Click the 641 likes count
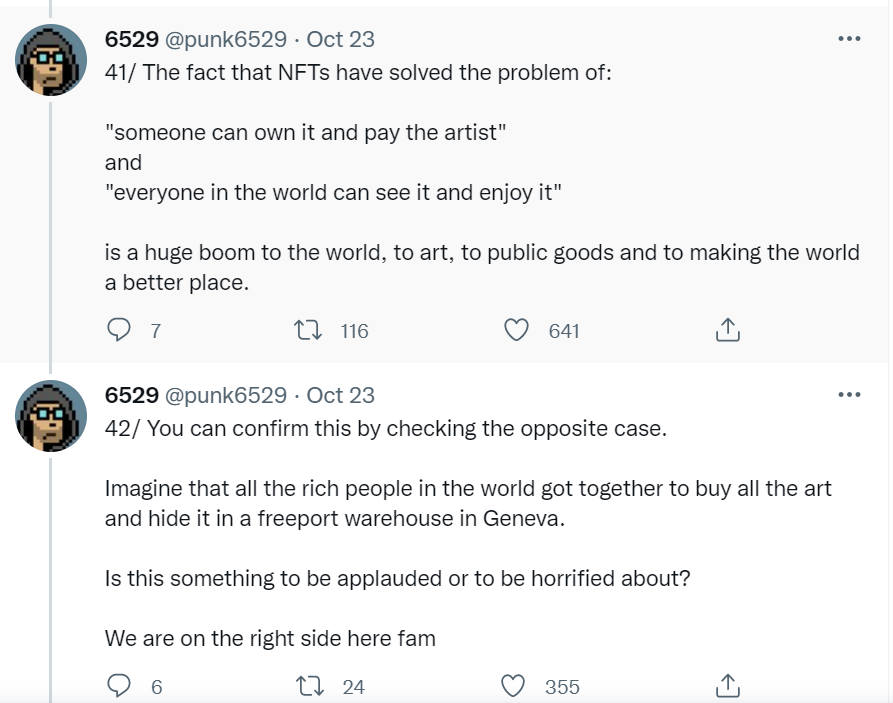Image resolution: width=893 pixels, height=703 pixels. [x=564, y=331]
